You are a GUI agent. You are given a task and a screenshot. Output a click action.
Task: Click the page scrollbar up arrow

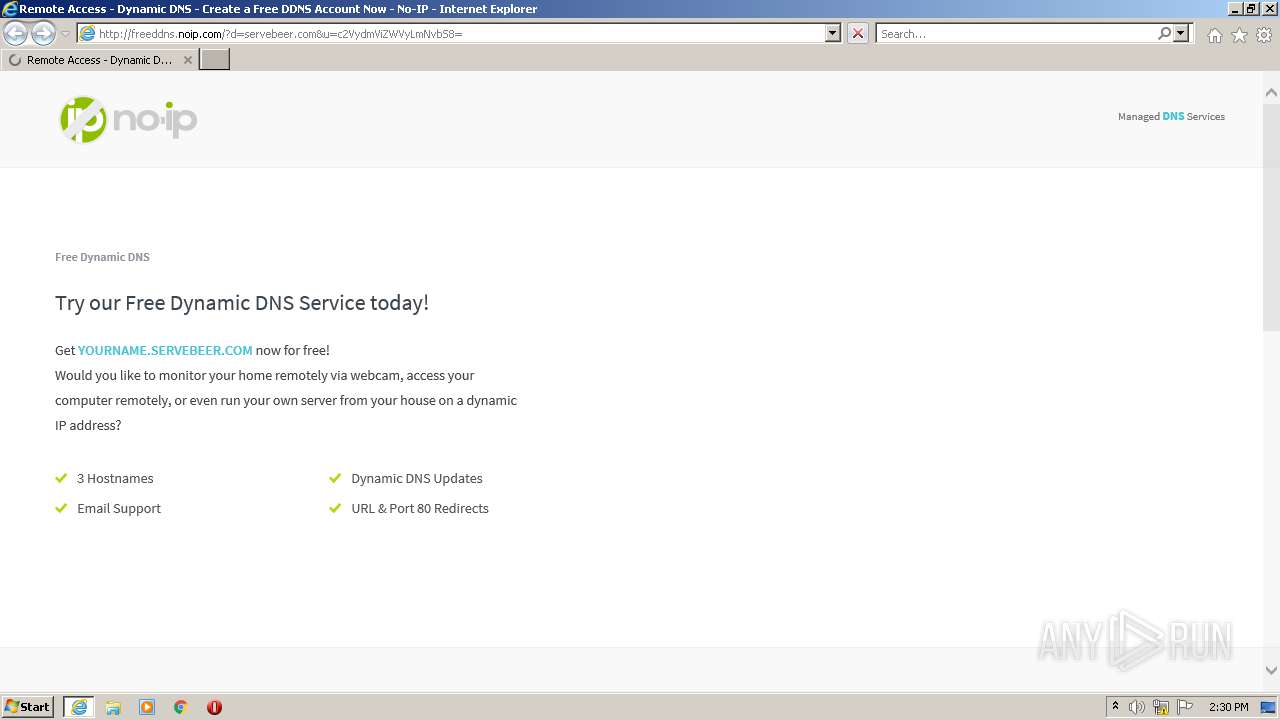1271,92
